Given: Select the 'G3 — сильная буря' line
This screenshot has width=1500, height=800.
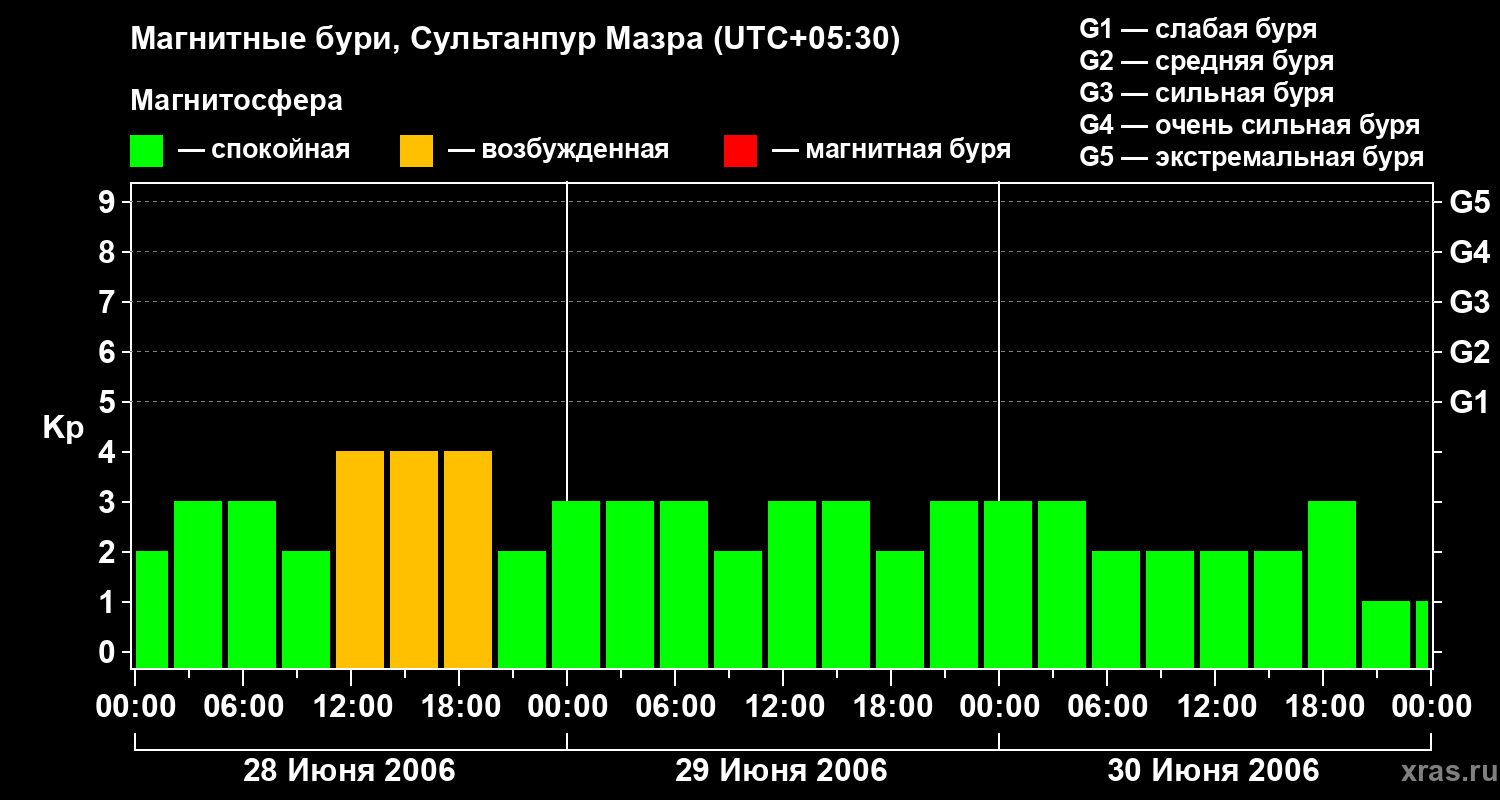Looking at the screenshot, I should [1207, 93].
